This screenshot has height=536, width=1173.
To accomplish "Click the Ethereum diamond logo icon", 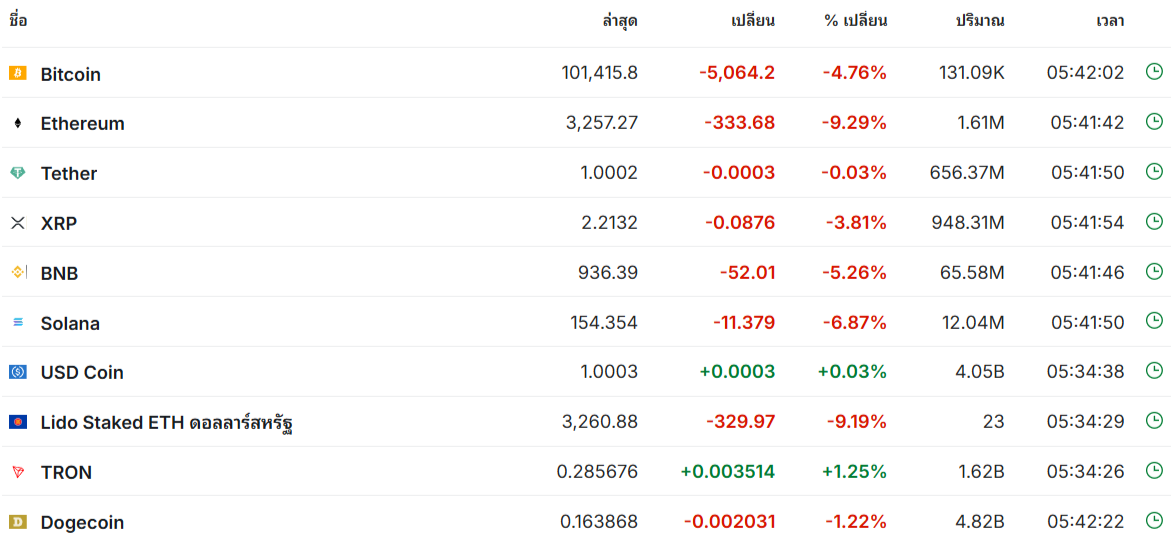I will tap(18, 123).
